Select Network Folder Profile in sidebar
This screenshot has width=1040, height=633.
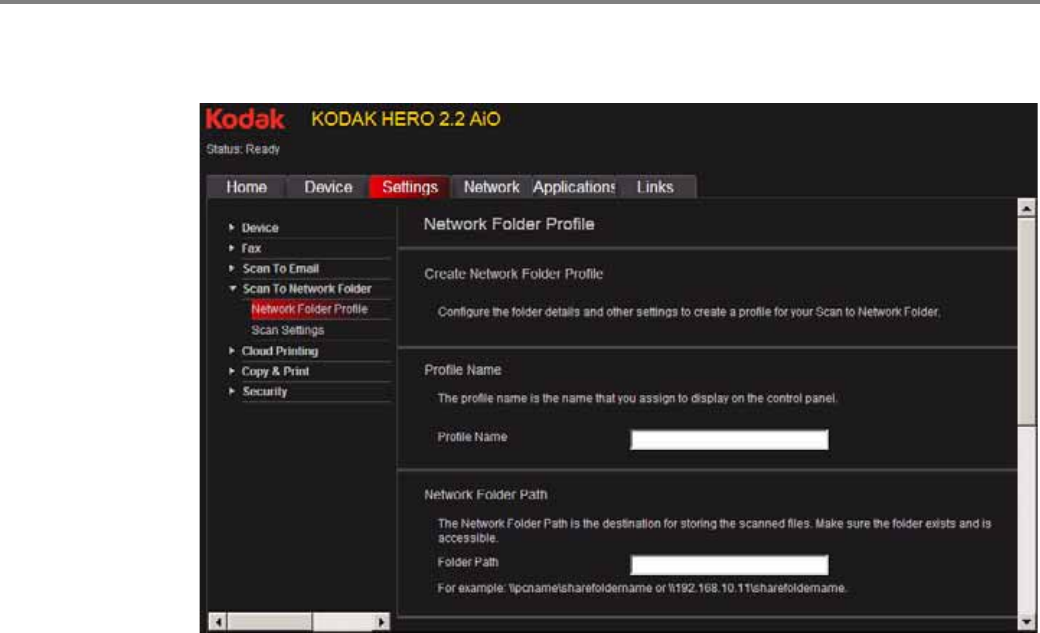coord(309,310)
